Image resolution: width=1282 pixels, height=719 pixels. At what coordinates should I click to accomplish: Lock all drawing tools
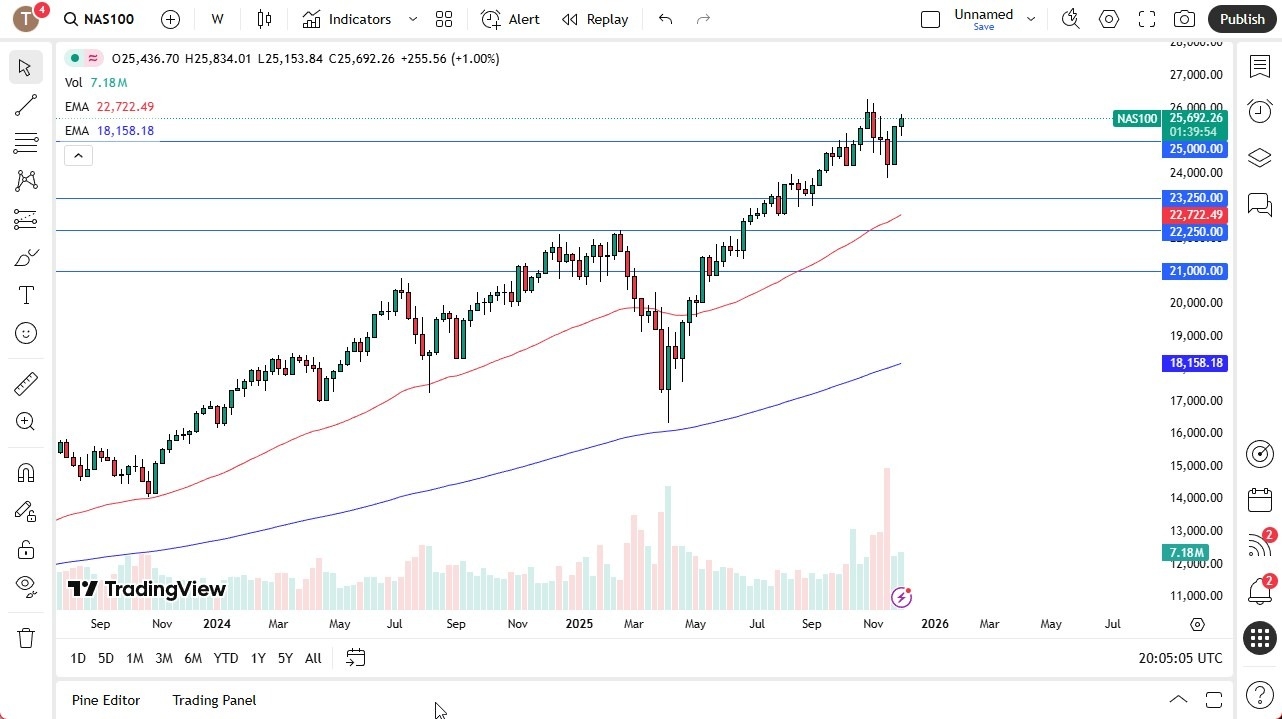coord(26,549)
